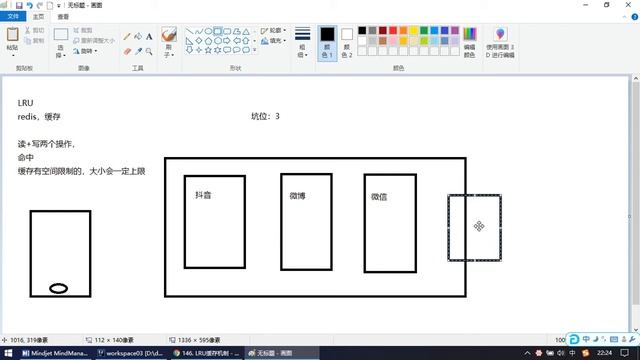640x360 pixels.
Task: Click the Crop button in image group
Action: pyautogui.click(x=83, y=30)
